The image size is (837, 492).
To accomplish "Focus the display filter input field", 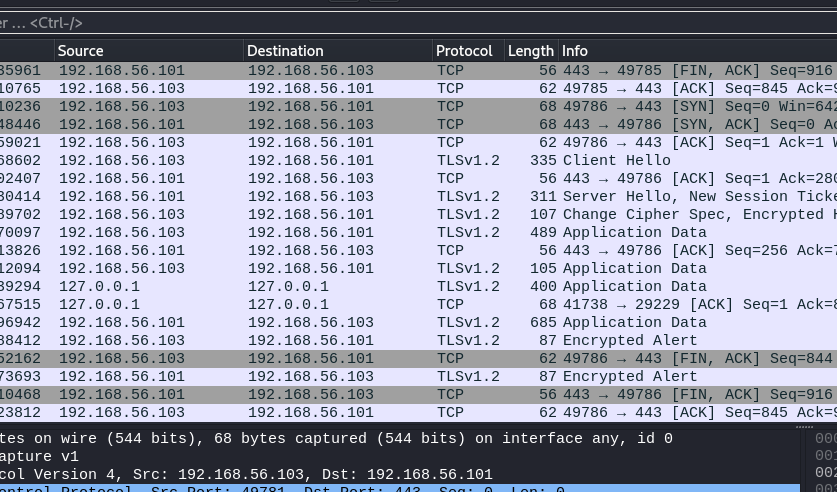I will pos(418,23).
